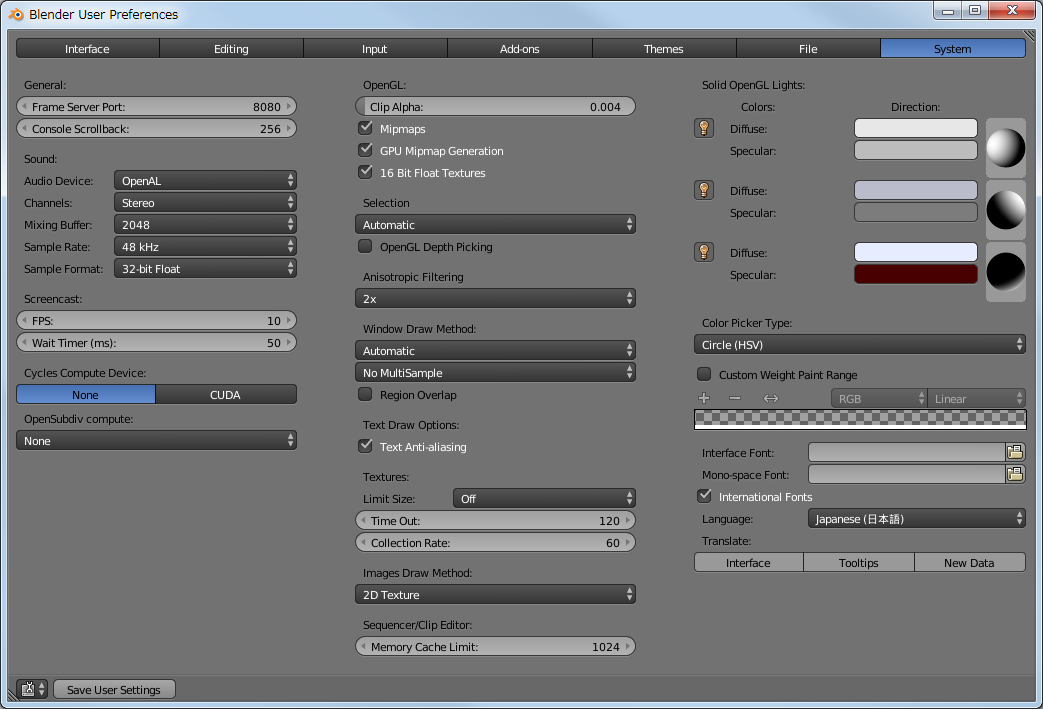Disable the Mipmaps checkbox
Image resolution: width=1043 pixels, height=709 pixels.
tap(365, 128)
